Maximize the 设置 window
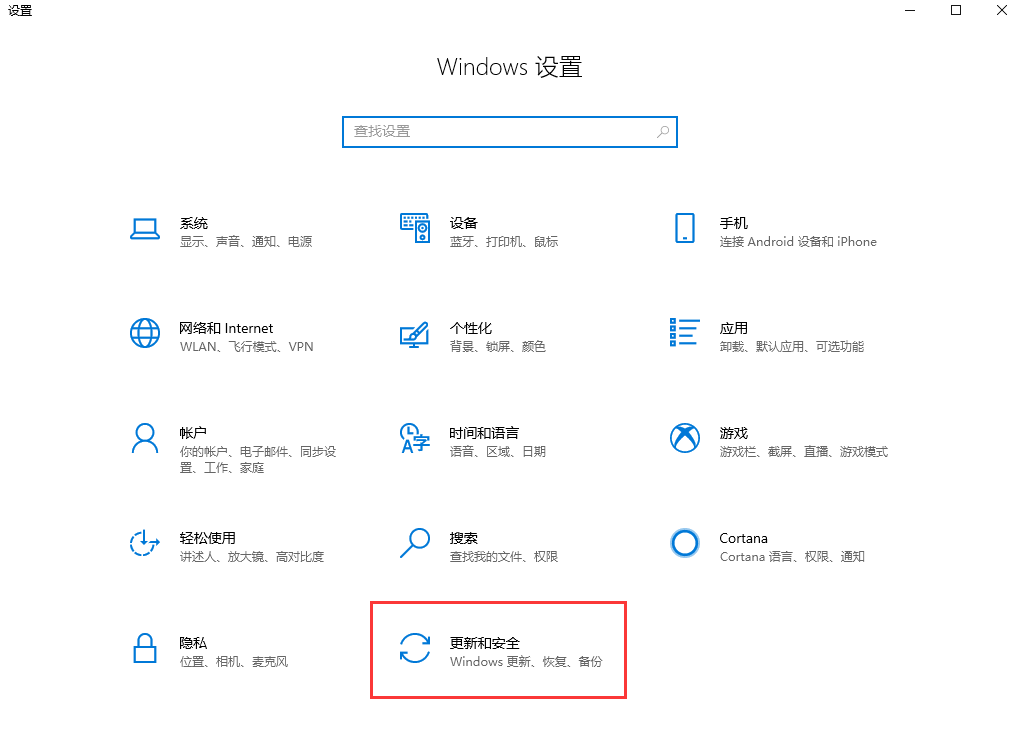 point(956,10)
